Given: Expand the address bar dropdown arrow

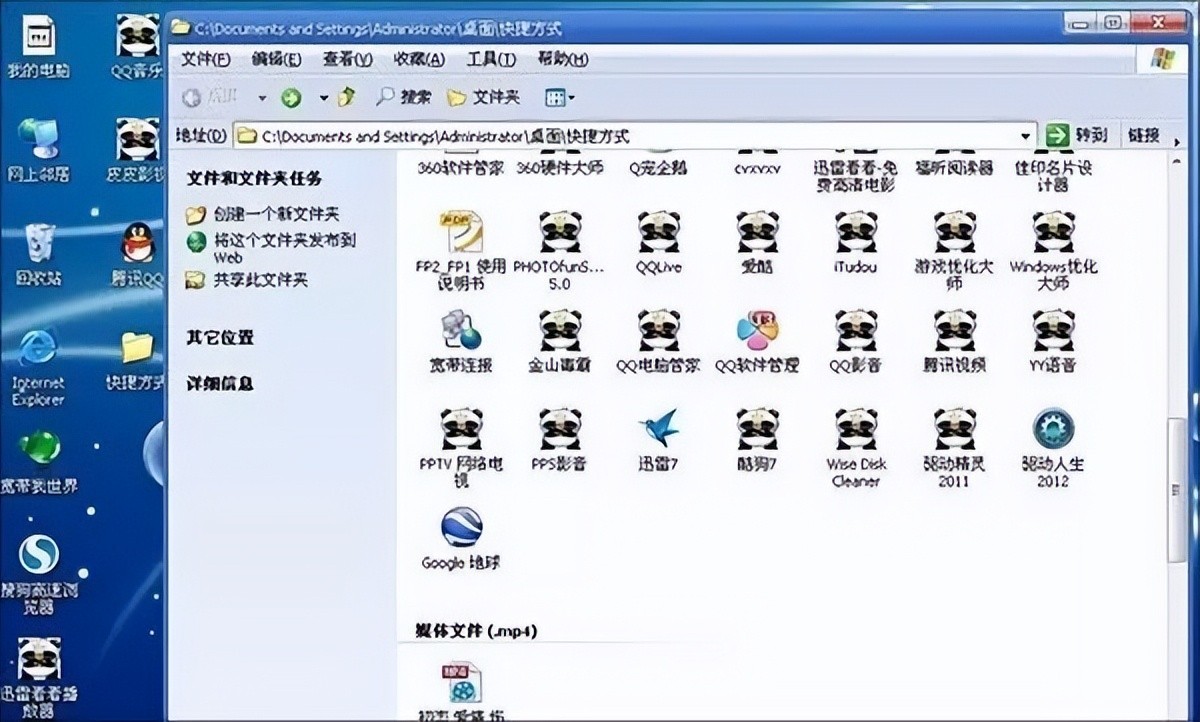Looking at the screenshot, I should click(x=1026, y=135).
